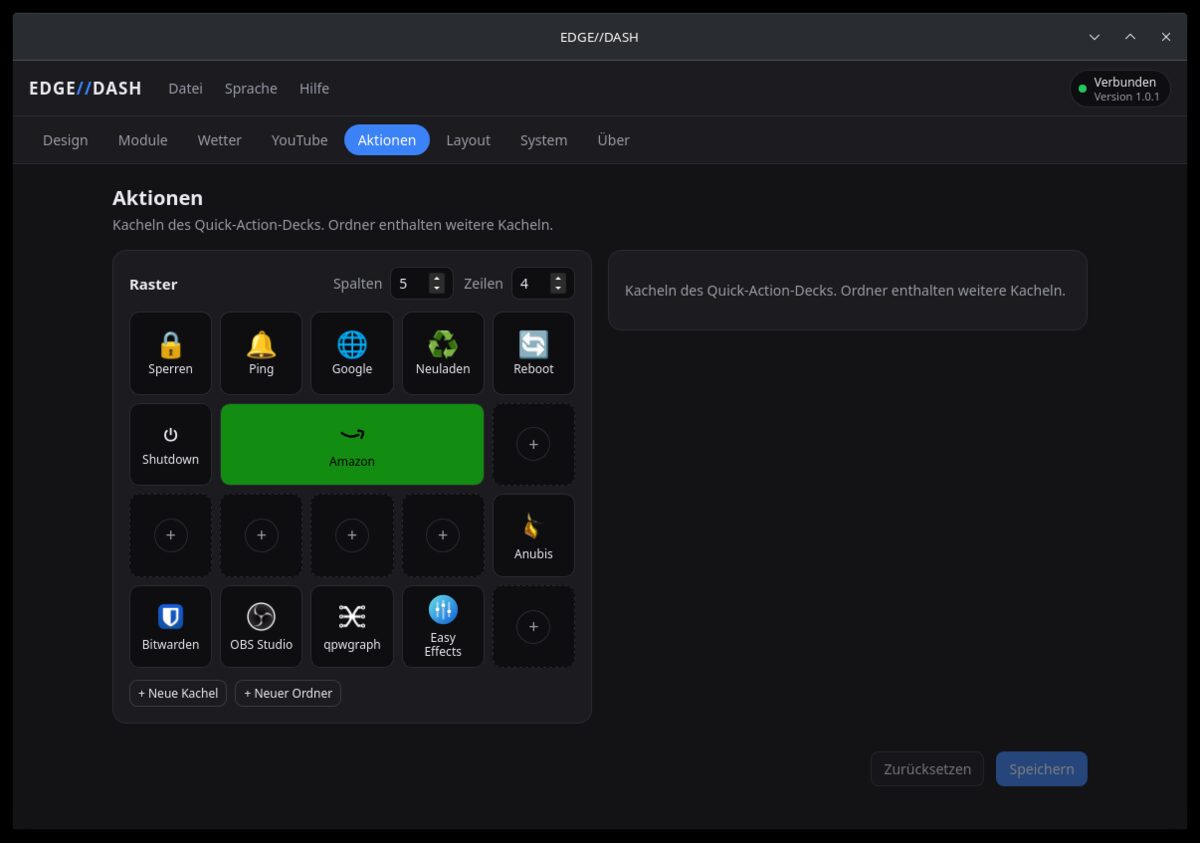Close the EDGE//DASH window
This screenshot has width=1200, height=843.
click(x=1166, y=37)
